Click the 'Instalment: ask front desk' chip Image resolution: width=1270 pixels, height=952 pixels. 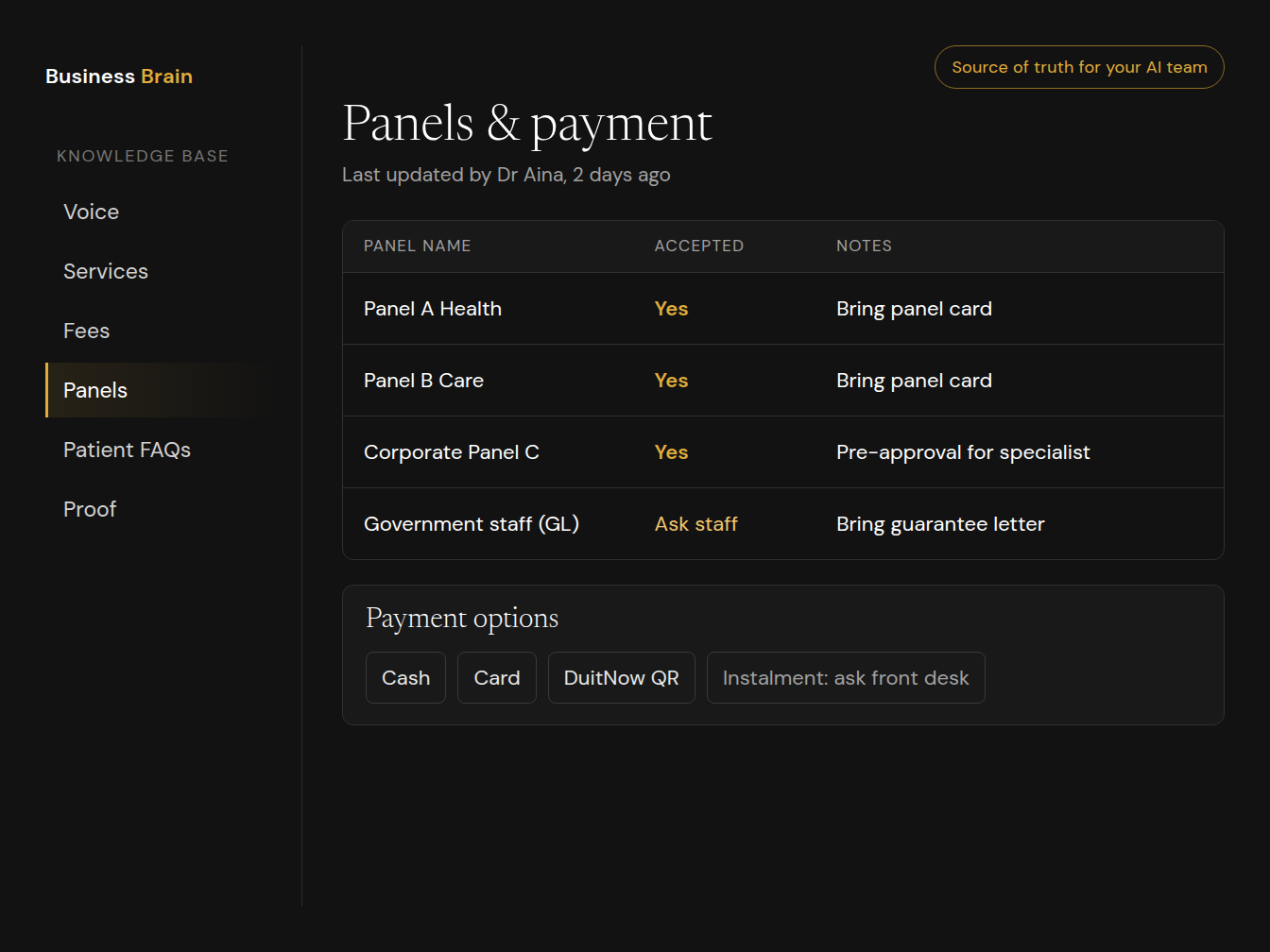(x=846, y=678)
